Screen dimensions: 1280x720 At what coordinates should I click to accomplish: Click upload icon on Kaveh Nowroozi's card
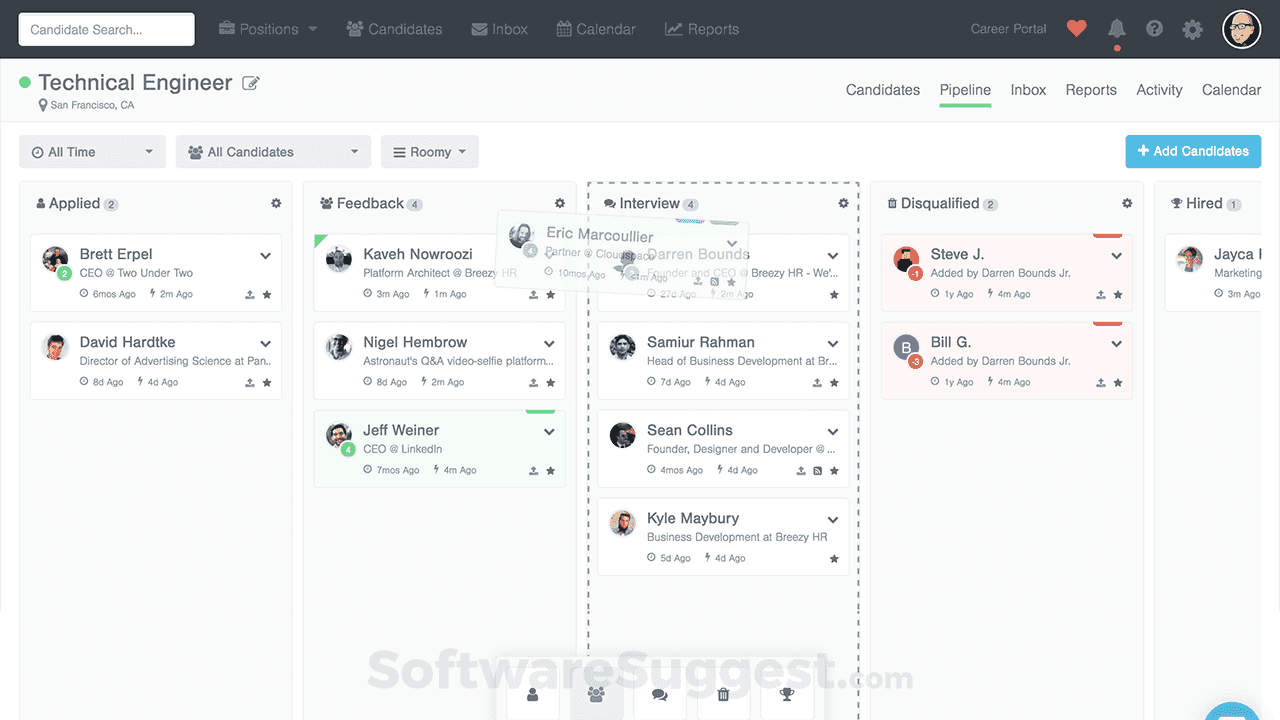(534, 295)
